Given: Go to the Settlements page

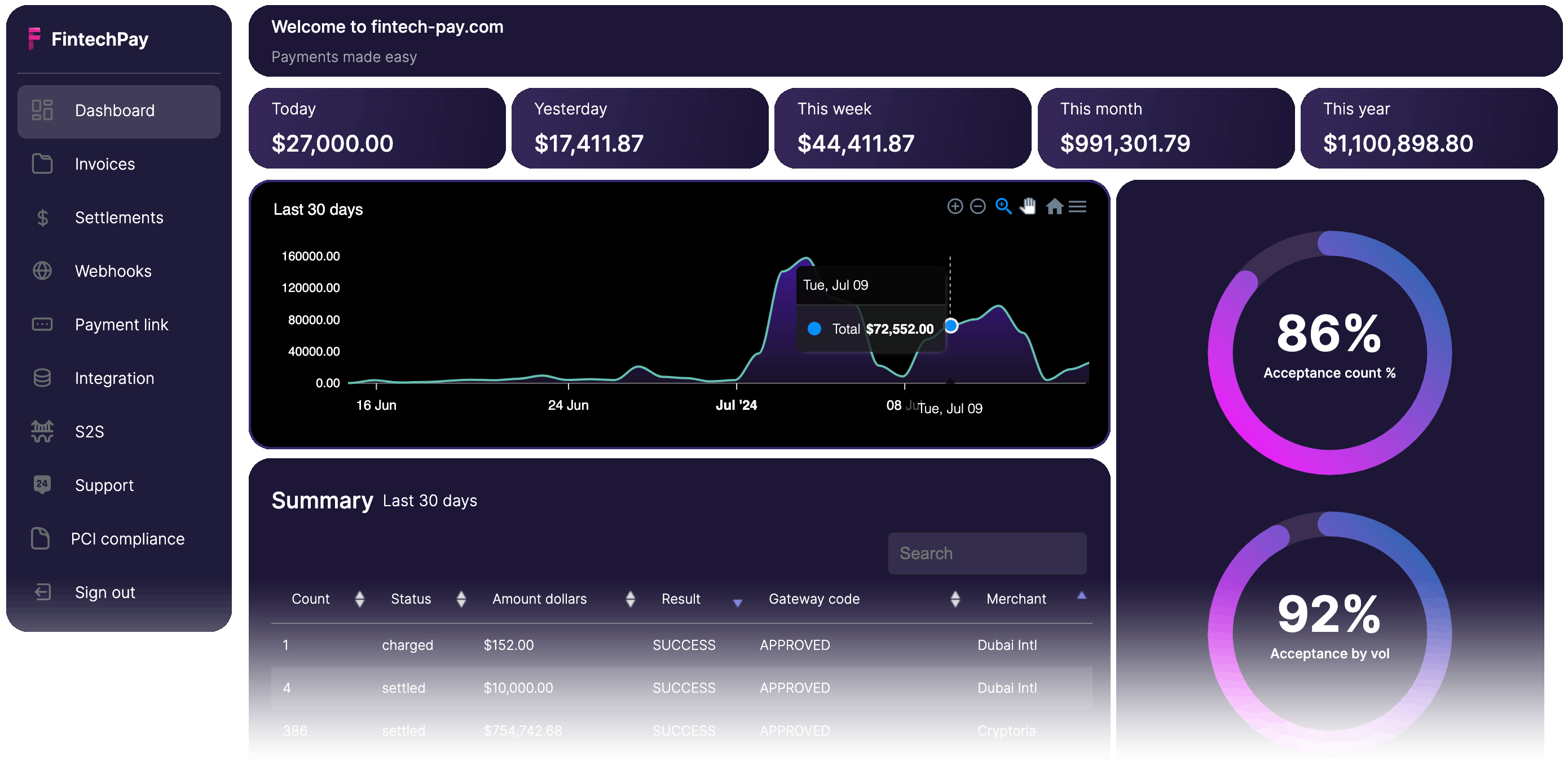Looking at the screenshot, I should (118, 218).
